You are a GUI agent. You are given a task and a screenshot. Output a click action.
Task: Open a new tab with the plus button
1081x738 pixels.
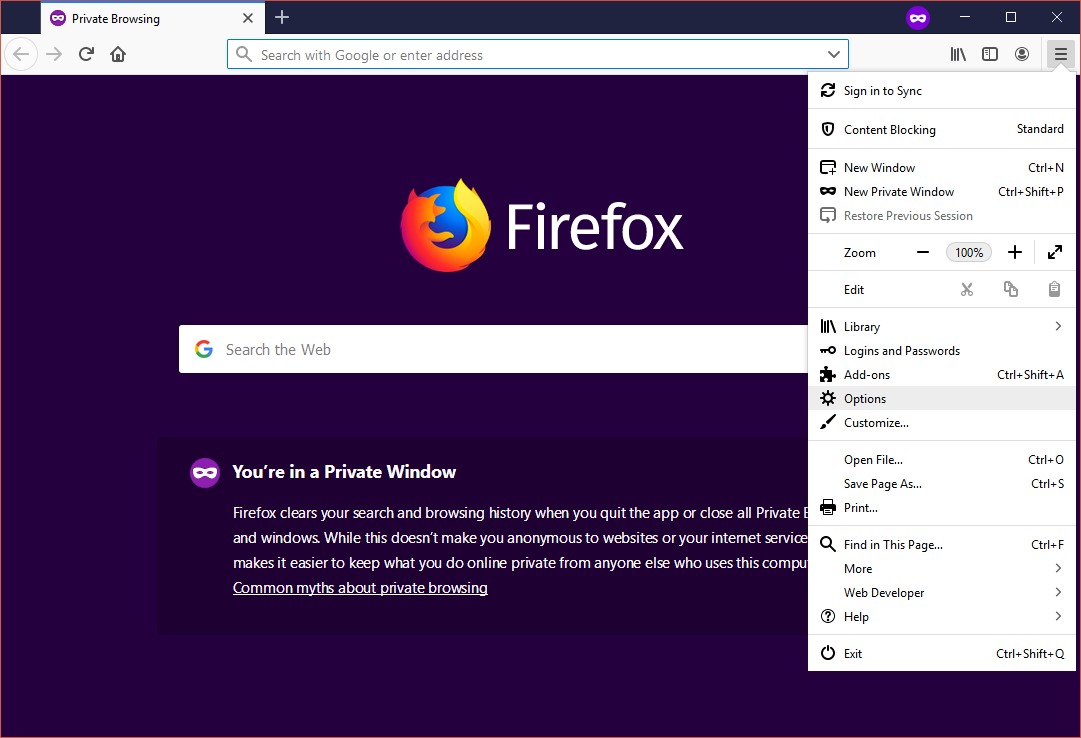[282, 17]
